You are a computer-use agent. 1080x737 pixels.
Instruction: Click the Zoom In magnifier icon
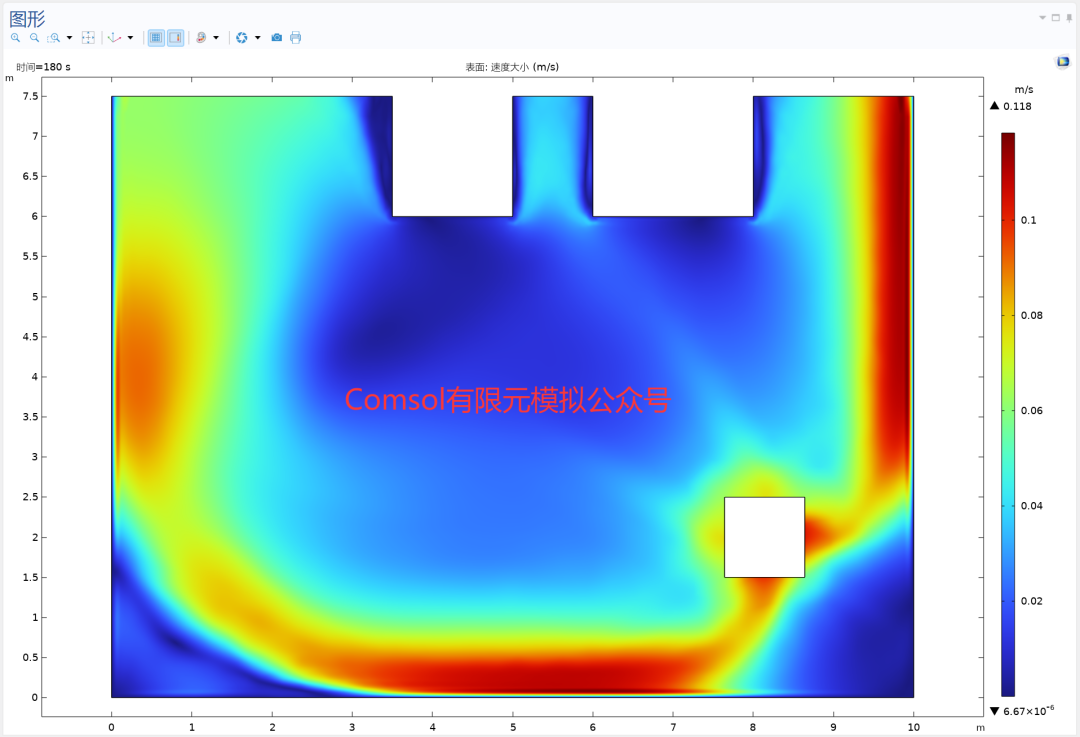15,38
